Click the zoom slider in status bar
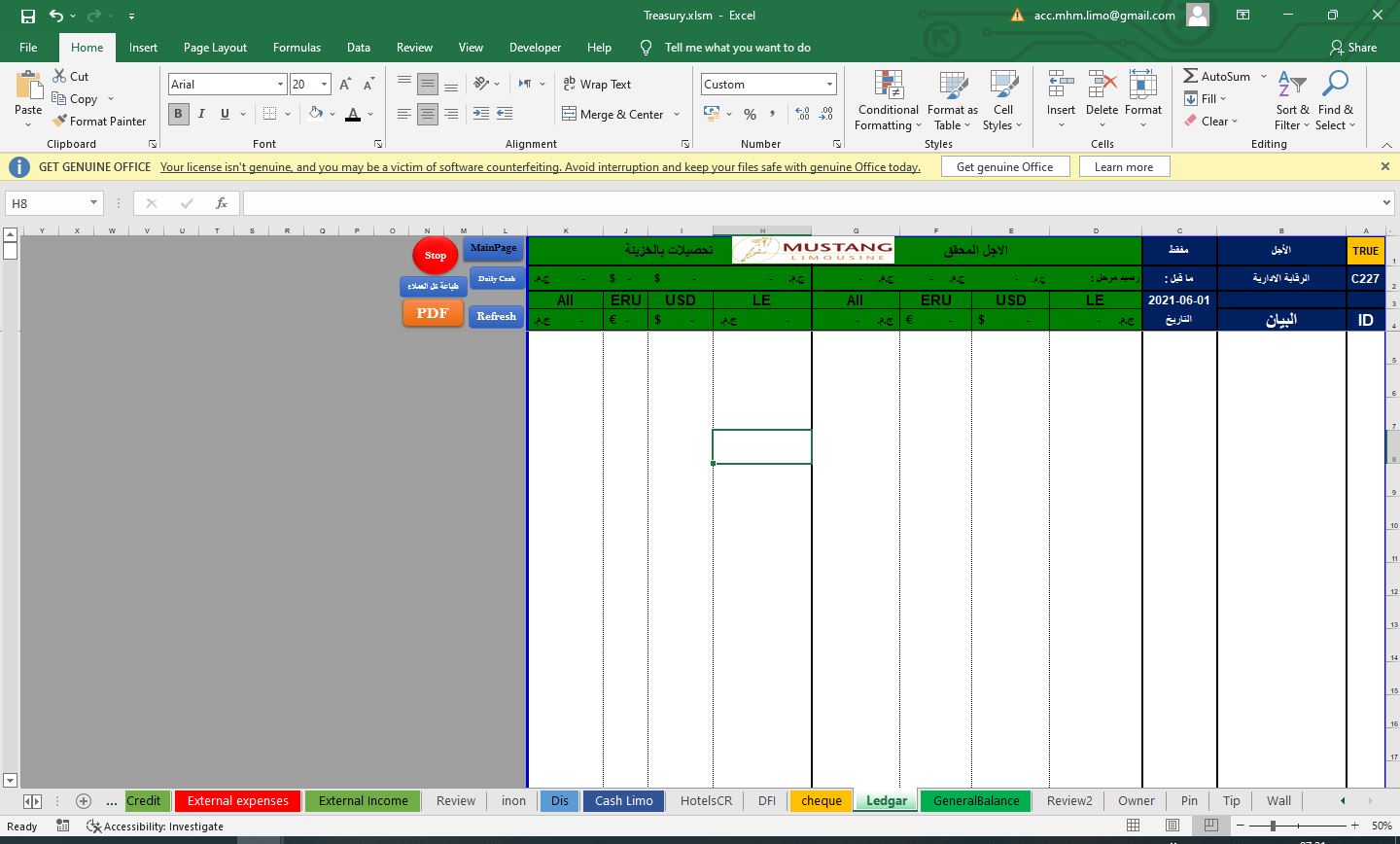Image resolution: width=1400 pixels, height=844 pixels. click(x=1273, y=826)
